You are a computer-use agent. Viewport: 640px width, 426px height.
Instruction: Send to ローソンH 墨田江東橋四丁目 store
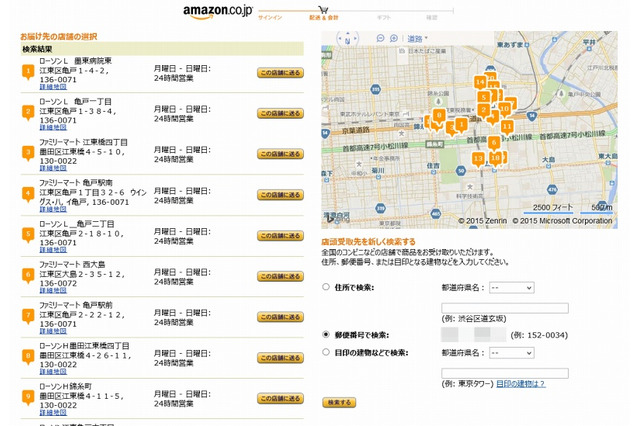(x=280, y=357)
